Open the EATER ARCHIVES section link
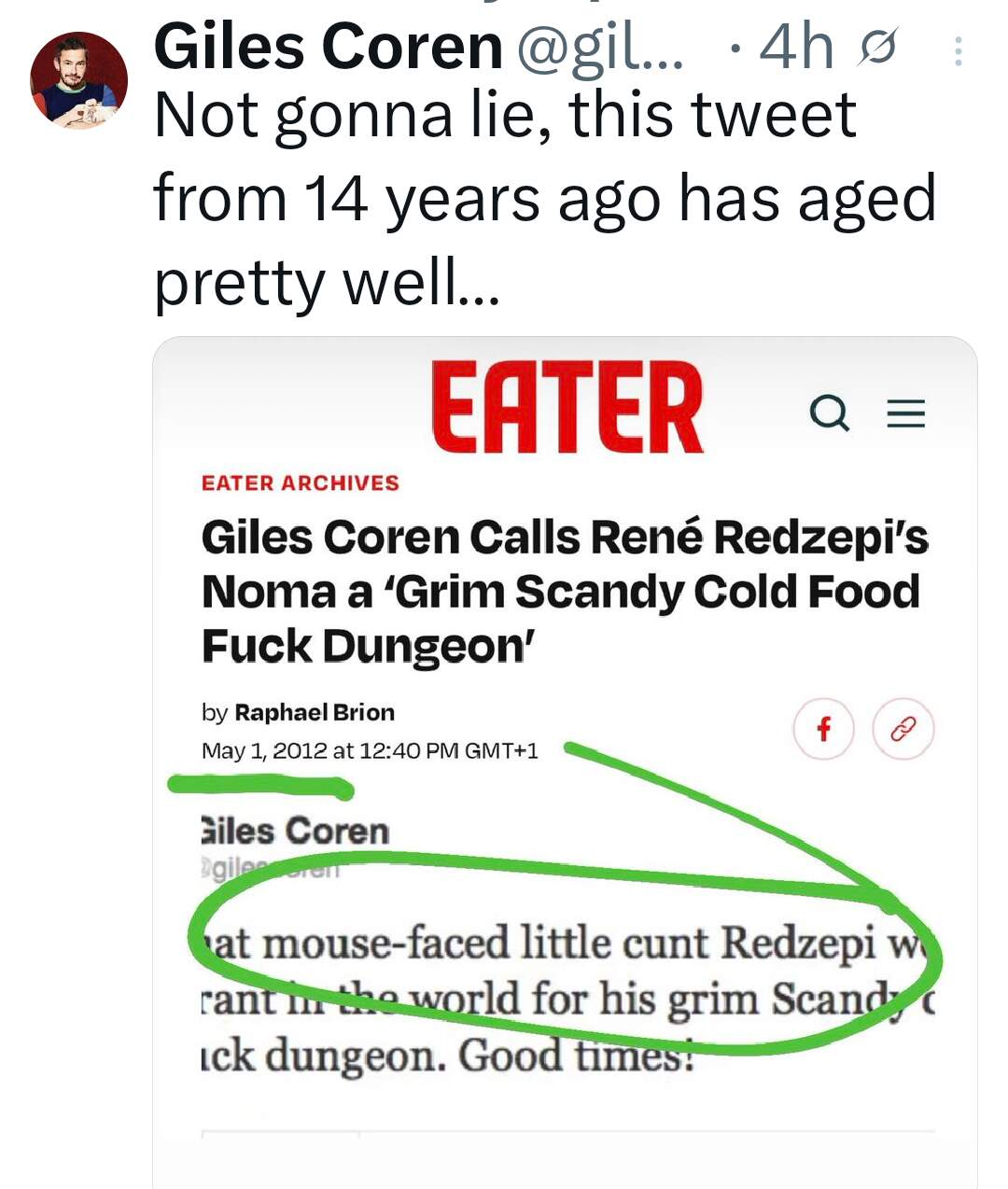 [300, 483]
